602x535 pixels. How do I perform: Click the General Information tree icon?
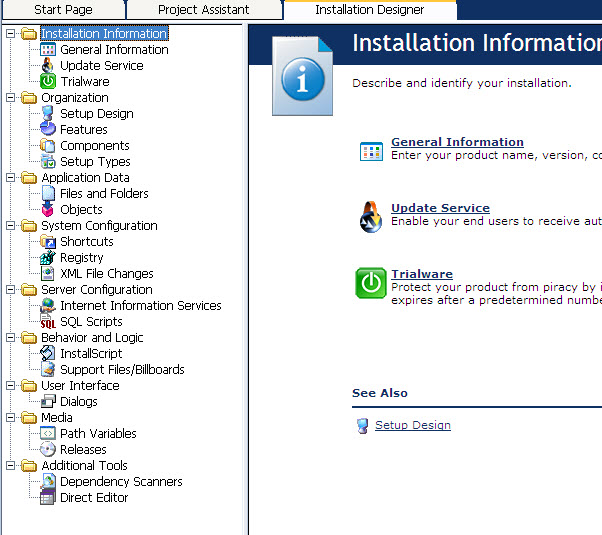[48, 50]
